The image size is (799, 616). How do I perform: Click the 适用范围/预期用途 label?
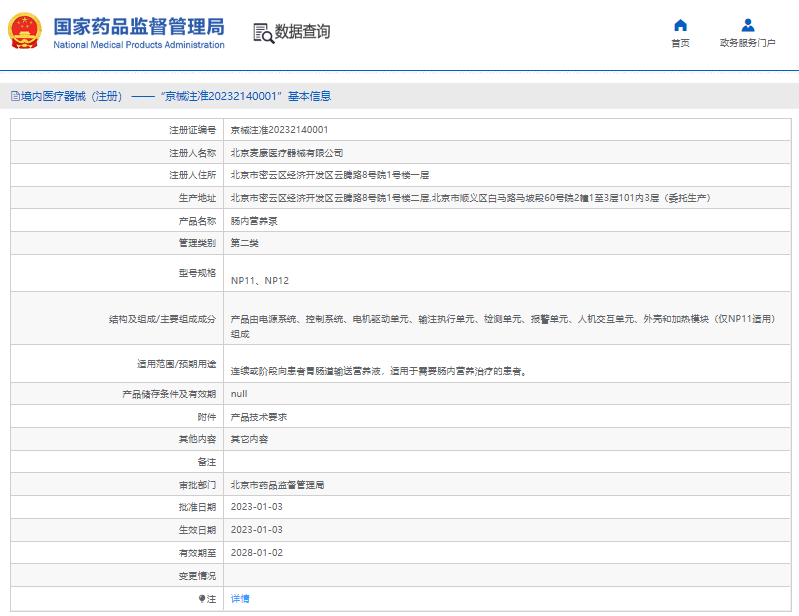176,364
